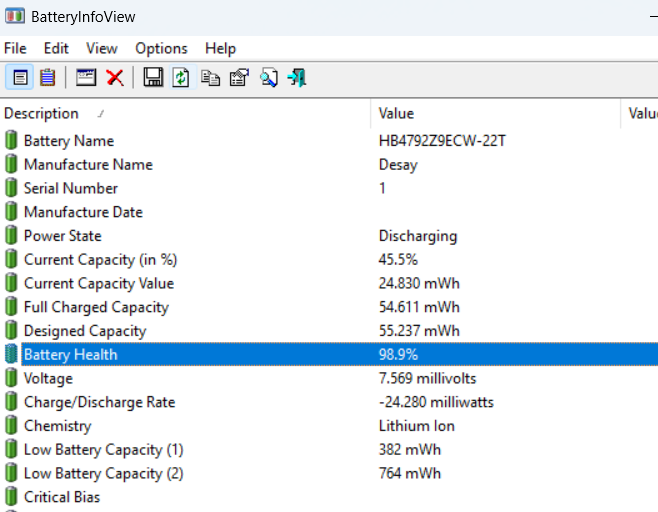Screen dimensions: 658x512
Task: Click the Discharging value
Action: coord(418,236)
